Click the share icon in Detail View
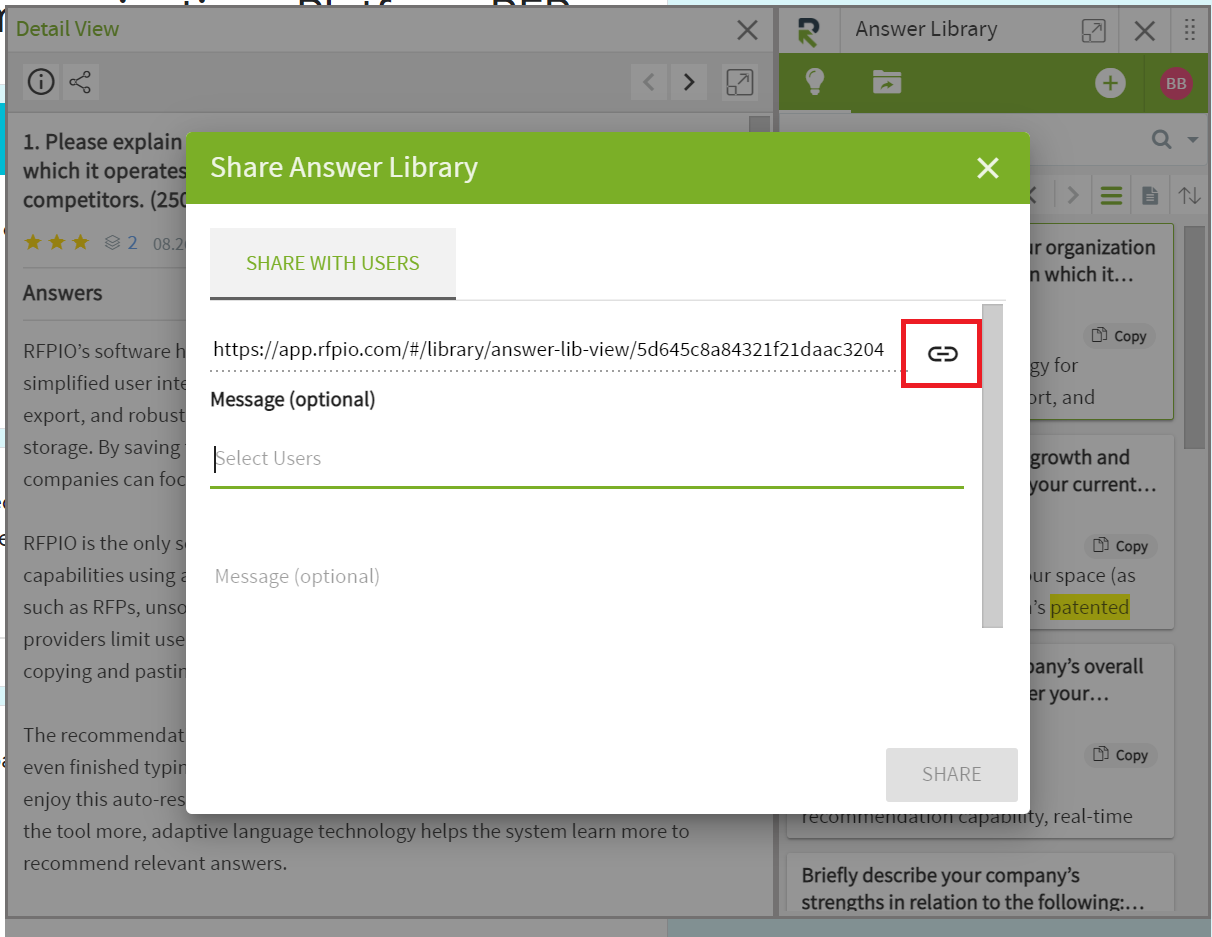Image resolution: width=1212 pixels, height=937 pixels. [x=81, y=82]
